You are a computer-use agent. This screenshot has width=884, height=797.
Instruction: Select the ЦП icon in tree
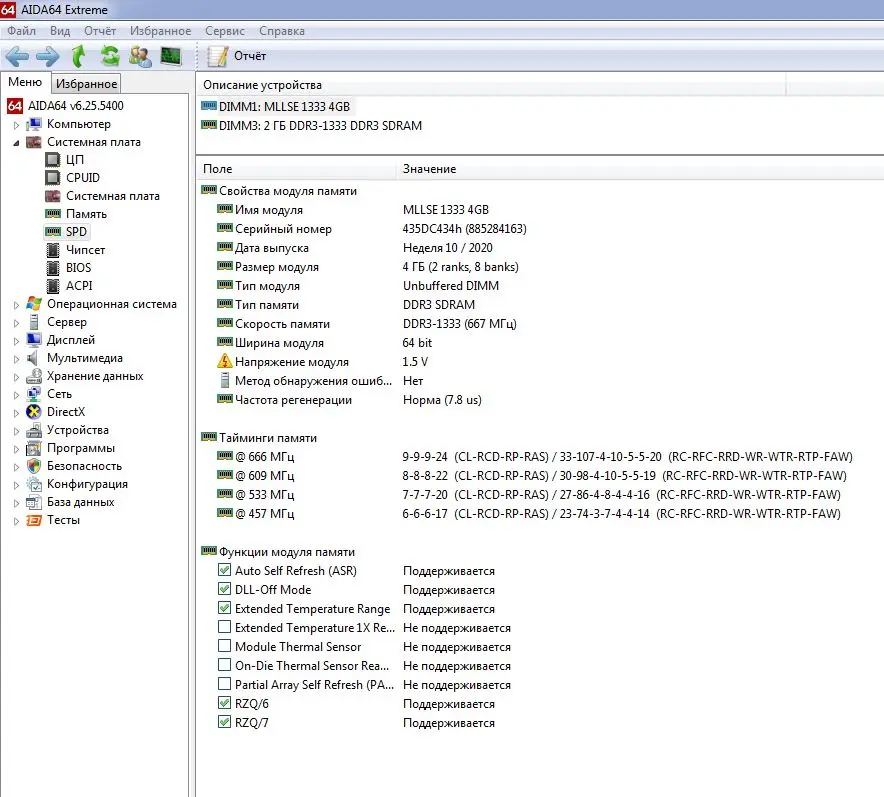click(x=52, y=160)
